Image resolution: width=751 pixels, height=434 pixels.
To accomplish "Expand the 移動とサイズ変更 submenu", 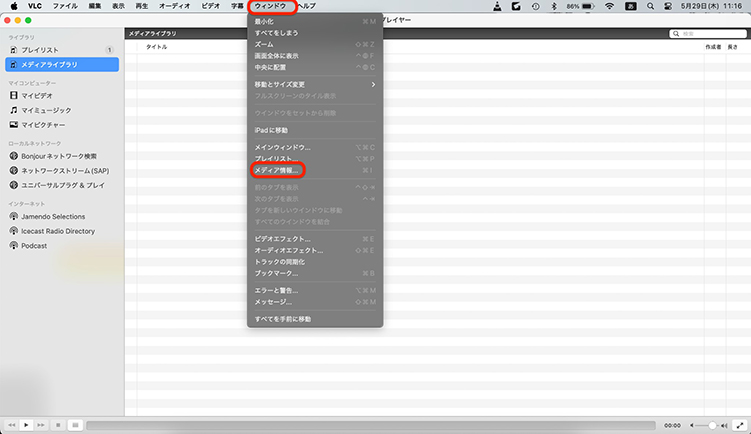I will [x=315, y=85].
